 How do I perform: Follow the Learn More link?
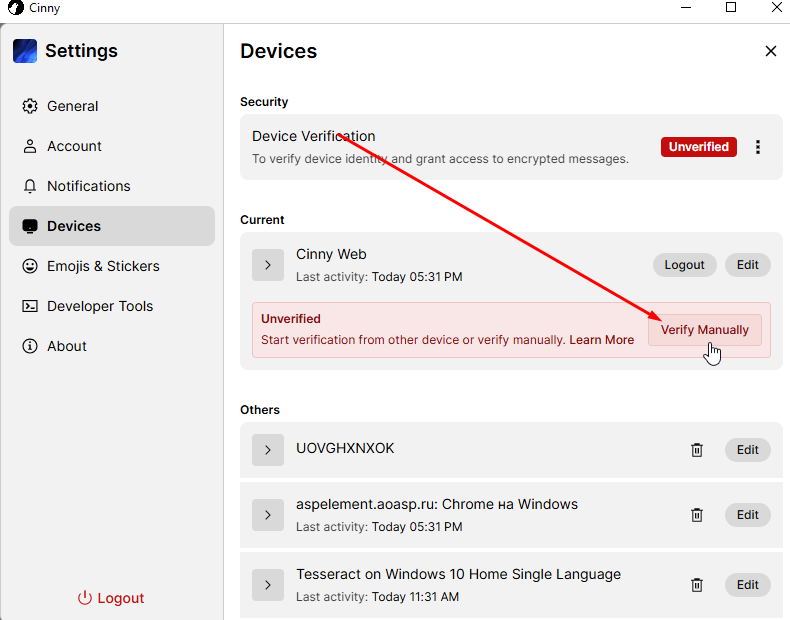click(602, 340)
